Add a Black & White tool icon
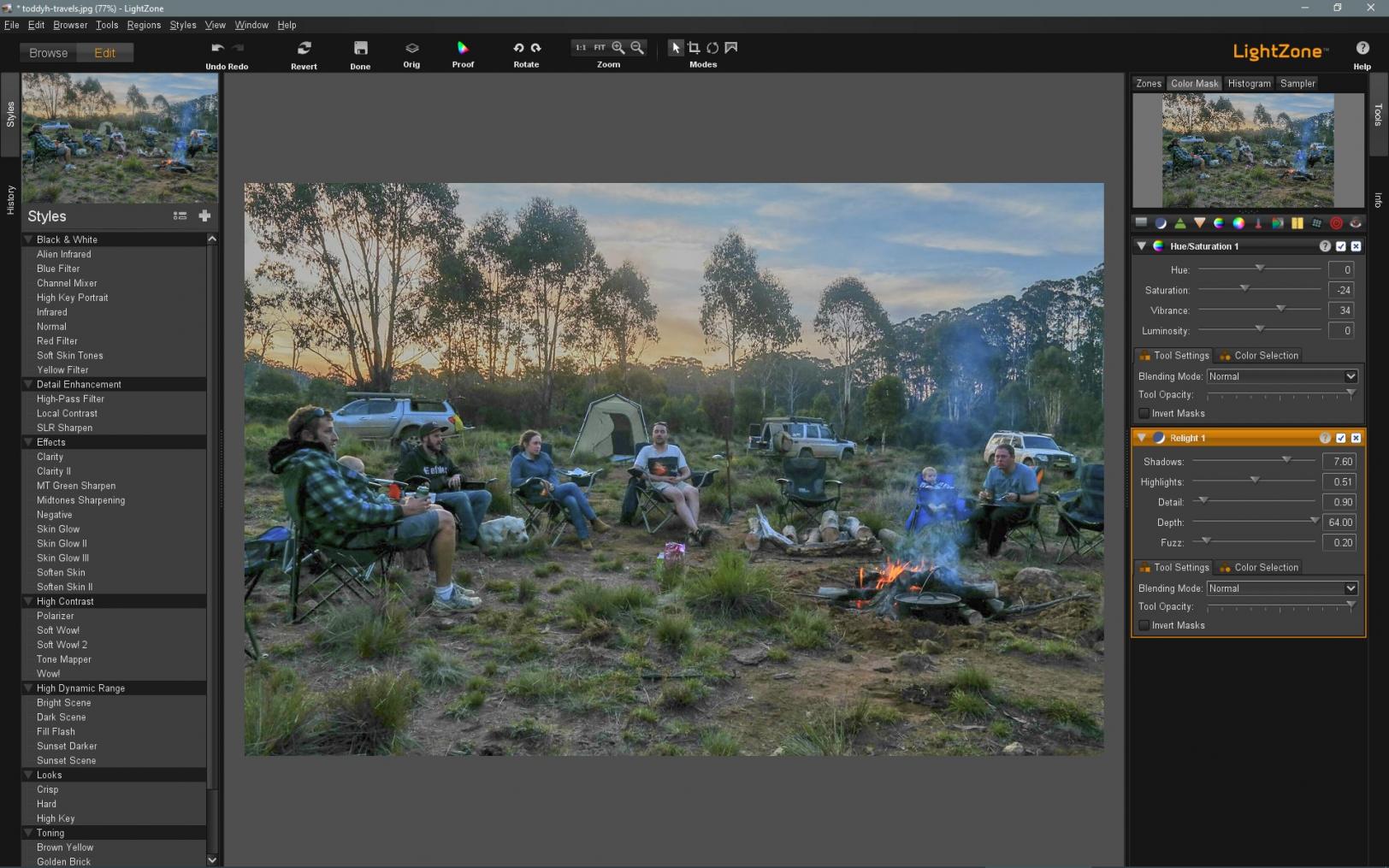Screen dimensions: 1389x868 pos(1278,222)
